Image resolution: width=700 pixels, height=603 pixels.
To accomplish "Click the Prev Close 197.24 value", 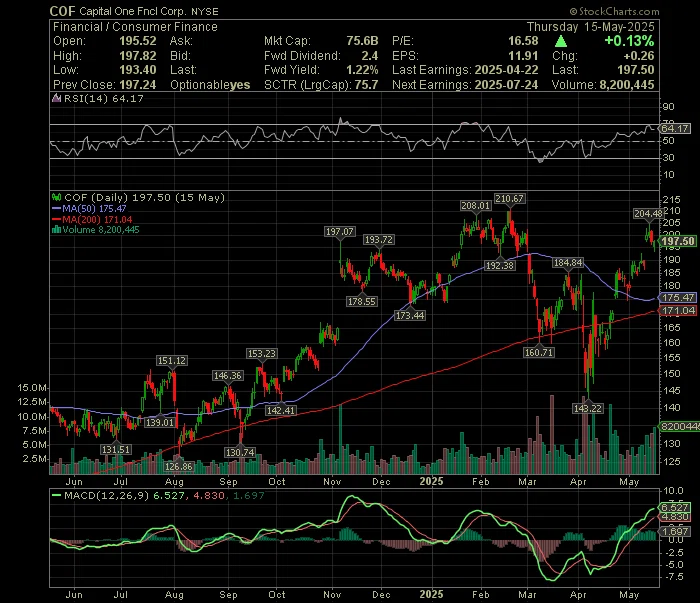I will pyautogui.click(x=138, y=85).
